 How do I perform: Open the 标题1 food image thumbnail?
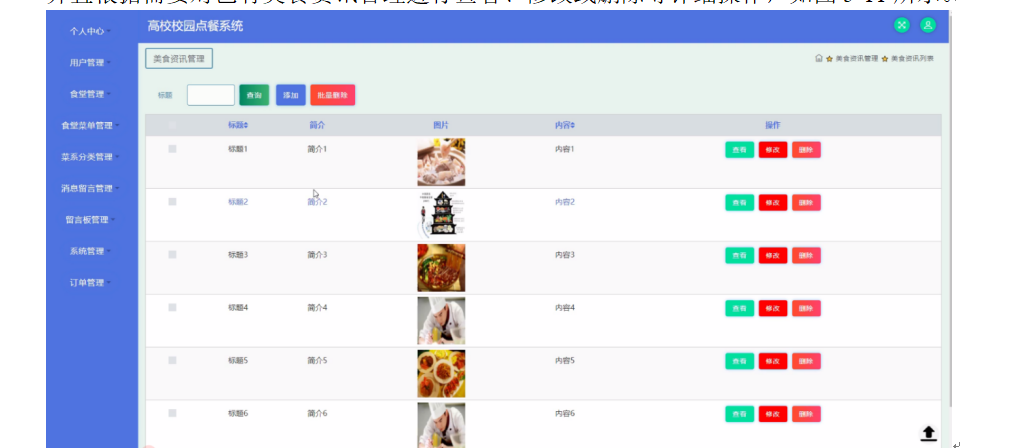pyautogui.click(x=441, y=162)
